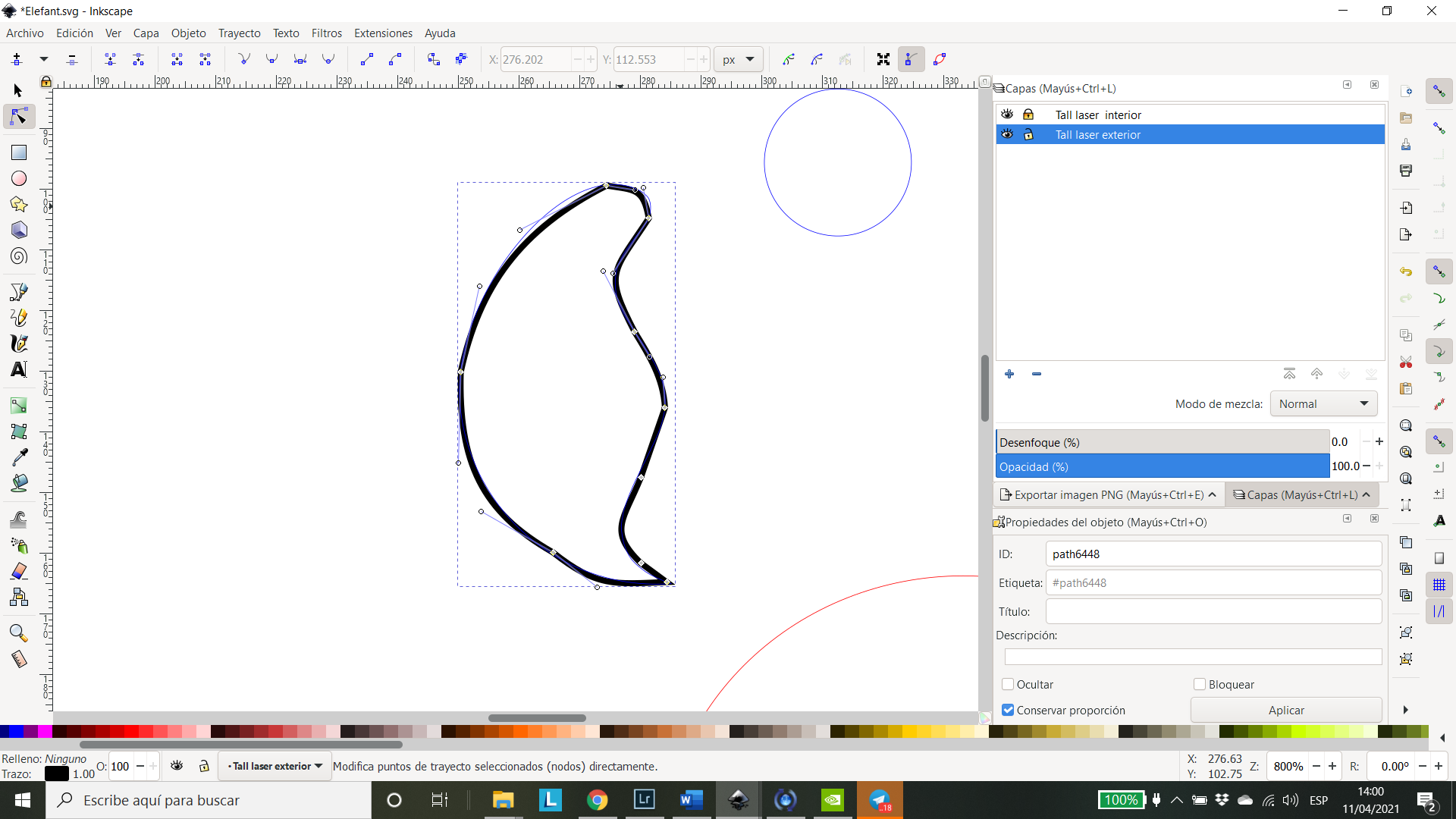Toggle visibility of Tall laser interior layer
Image resolution: width=1456 pixels, height=819 pixels.
click(1007, 114)
